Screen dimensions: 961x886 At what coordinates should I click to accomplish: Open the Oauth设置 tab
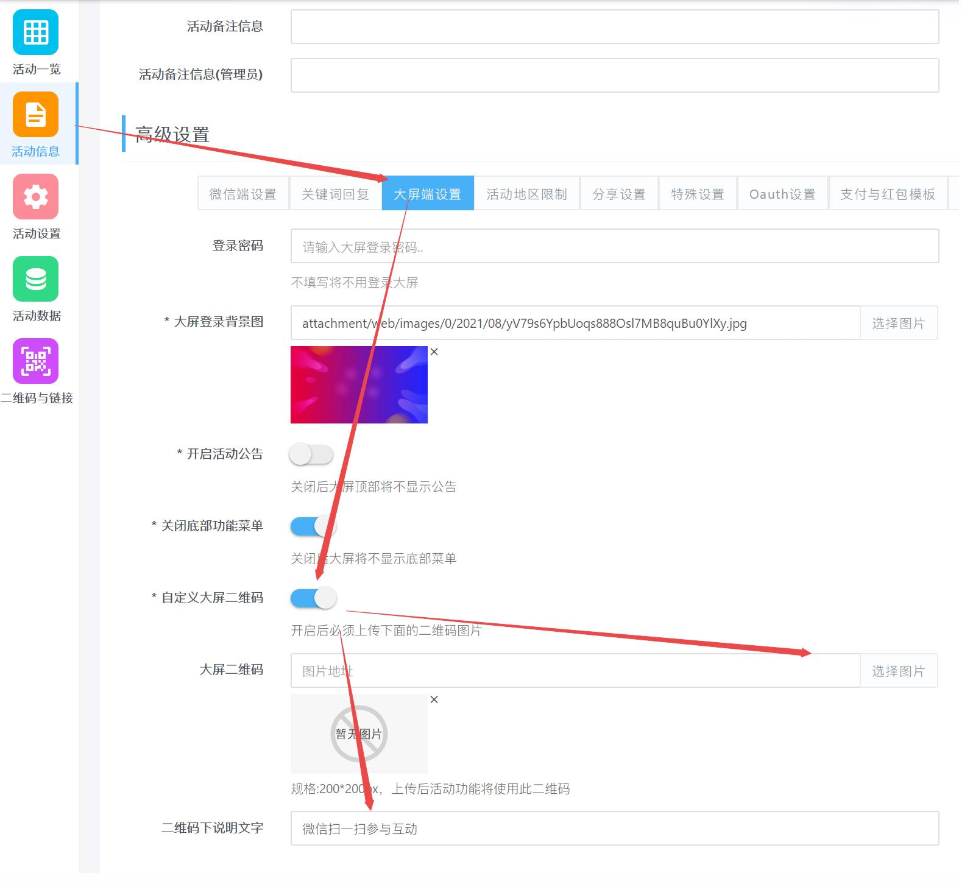(x=783, y=194)
